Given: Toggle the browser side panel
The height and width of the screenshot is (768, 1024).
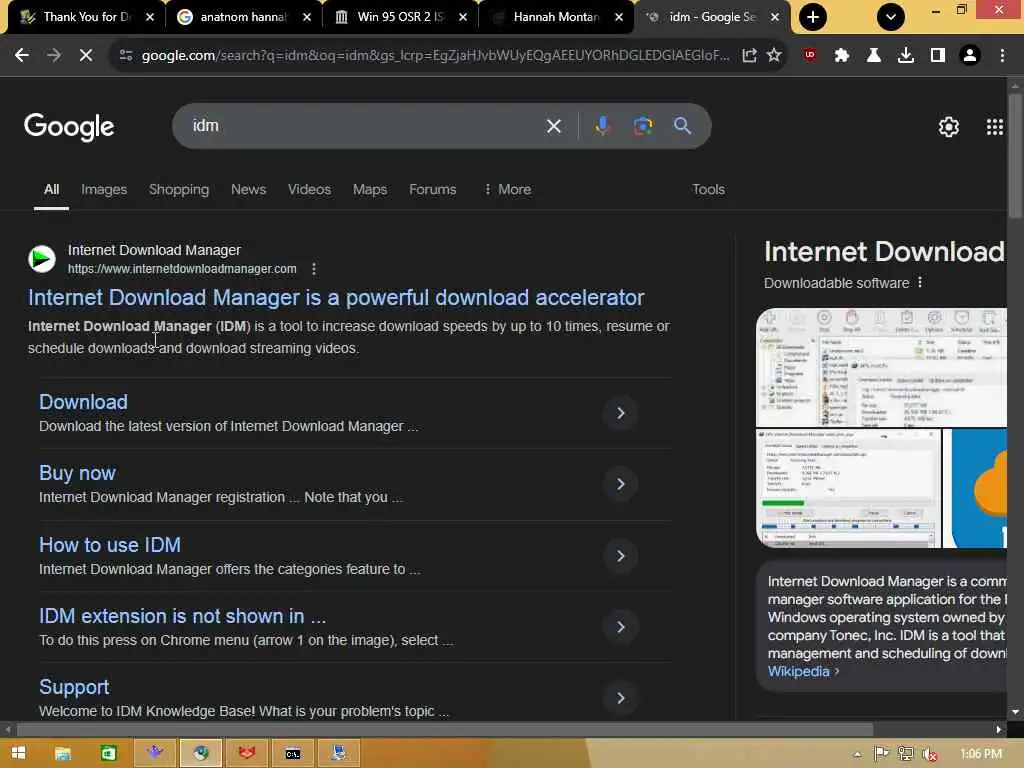Looking at the screenshot, I should [938, 56].
